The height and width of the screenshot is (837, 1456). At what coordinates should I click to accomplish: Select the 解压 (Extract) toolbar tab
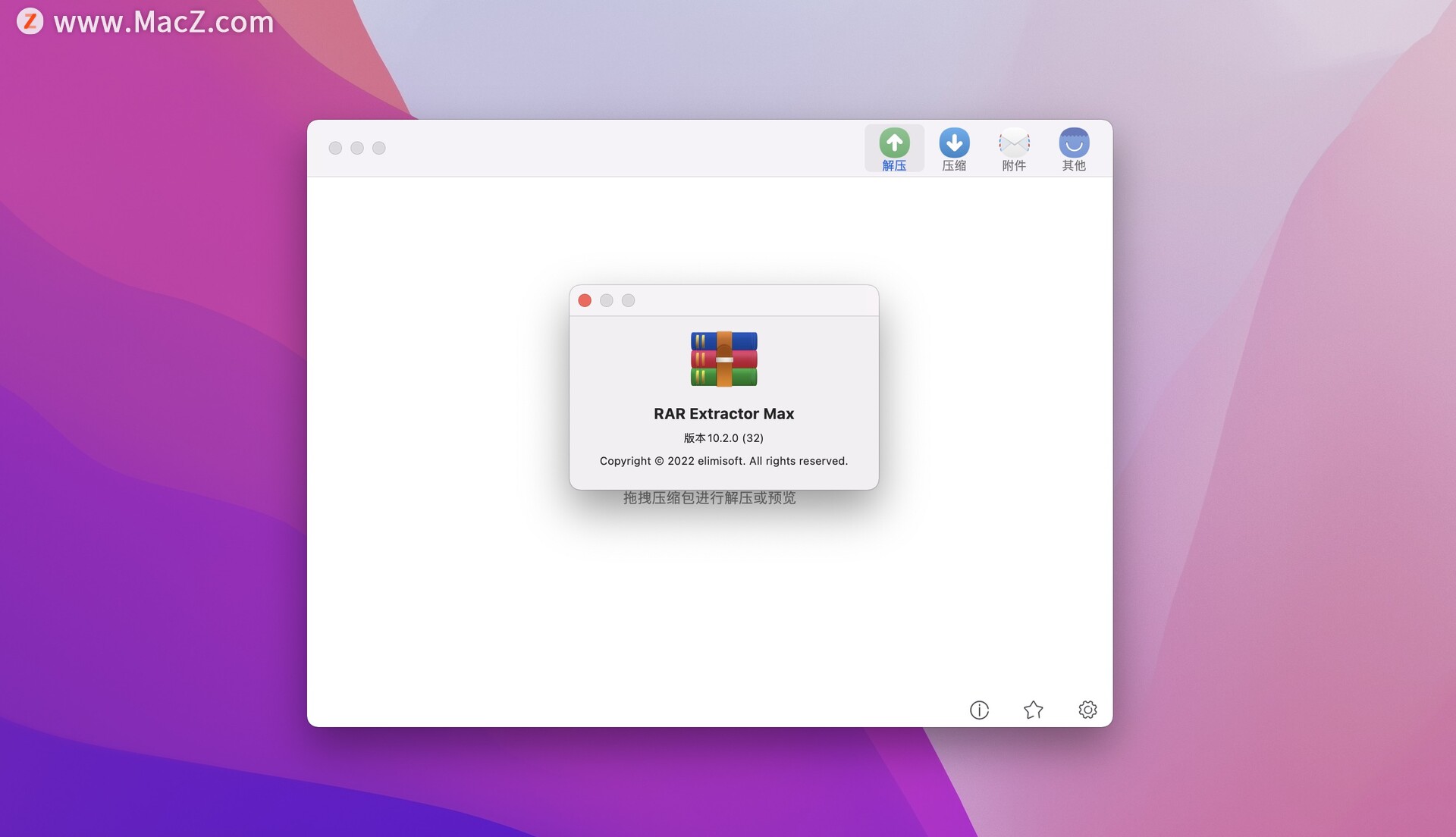click(894, 149)
